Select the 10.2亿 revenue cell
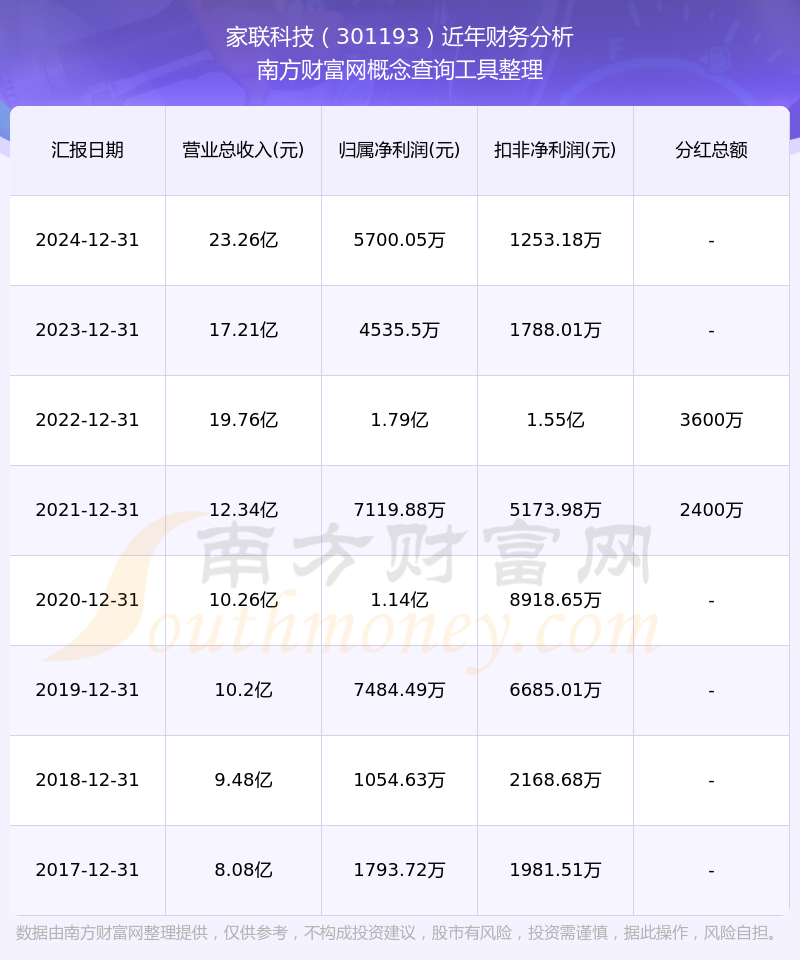The height and width of the screenshot is (960, 800). [244, 690]
